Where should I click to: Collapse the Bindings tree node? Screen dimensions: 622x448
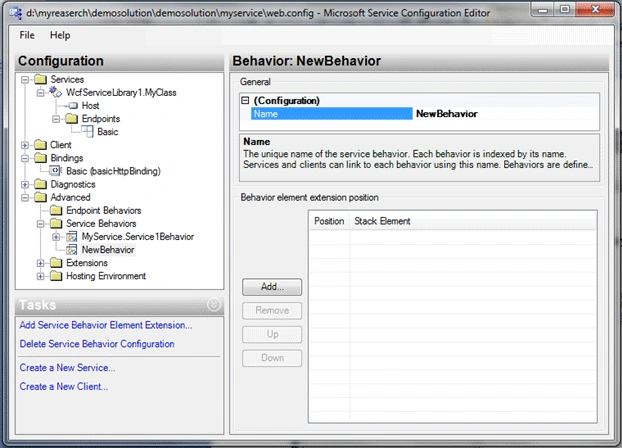click(x=25, y=158)
